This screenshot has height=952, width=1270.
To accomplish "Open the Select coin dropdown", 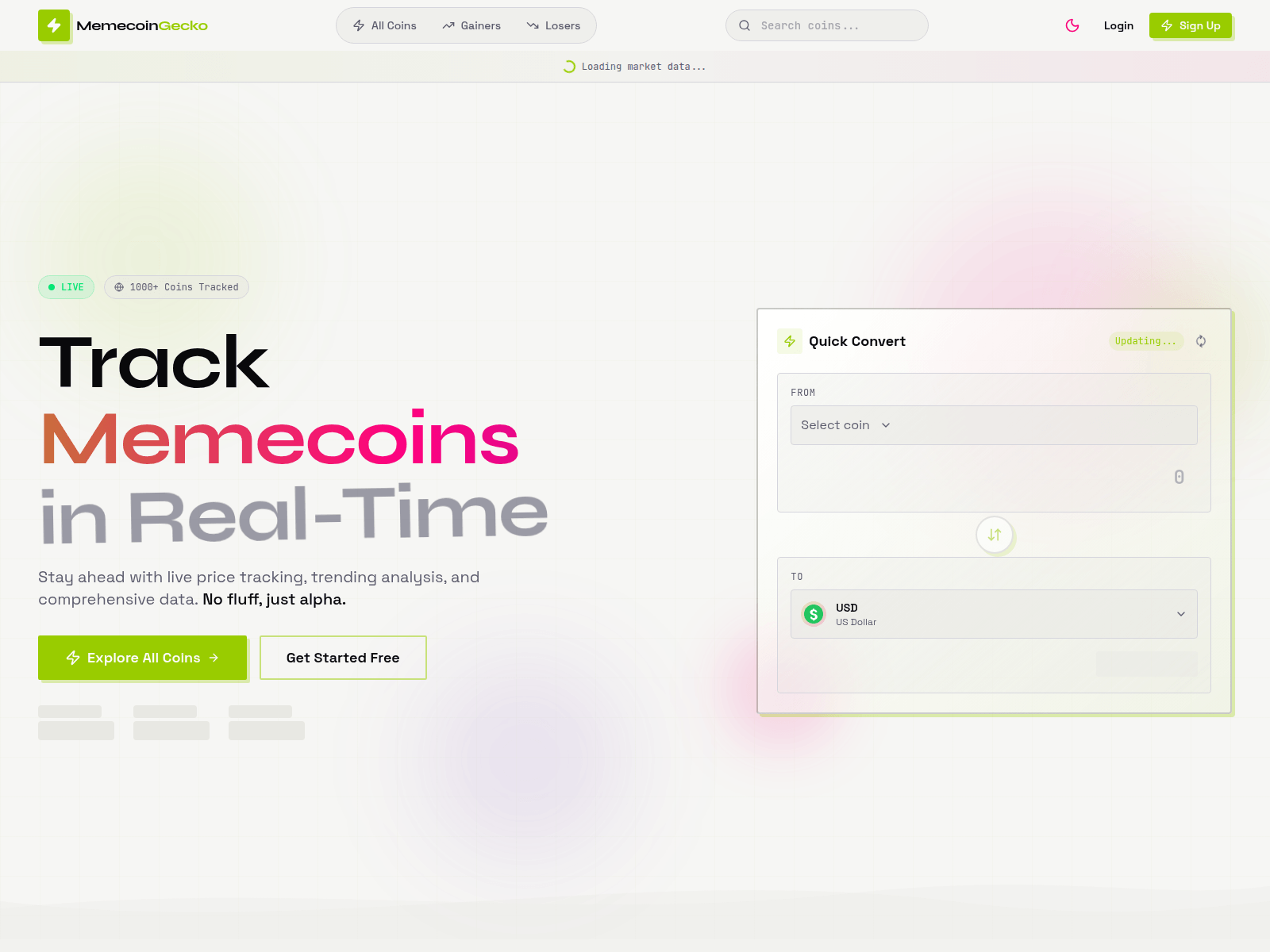I will (x=994, y=425).
